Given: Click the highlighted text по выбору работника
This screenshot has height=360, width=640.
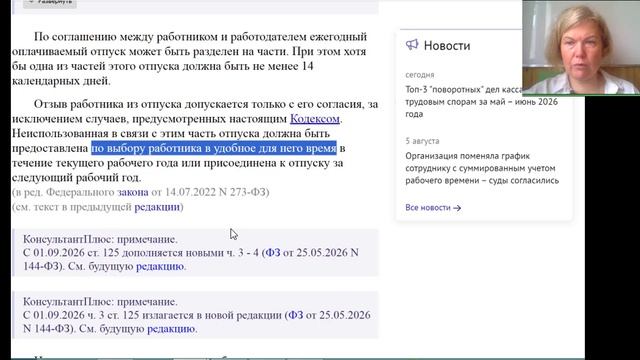Looking at the screenshot, I should [x=213, y=148].
